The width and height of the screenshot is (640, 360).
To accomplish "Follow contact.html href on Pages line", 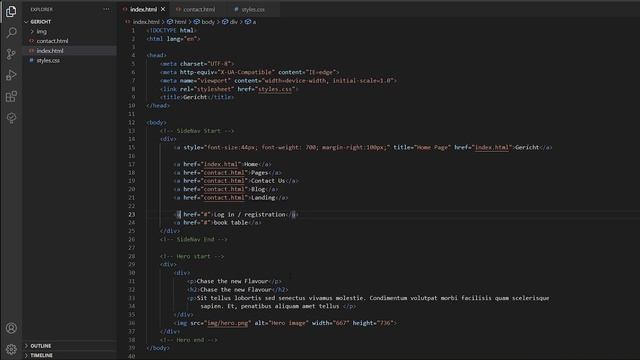I will click(224, 173).
